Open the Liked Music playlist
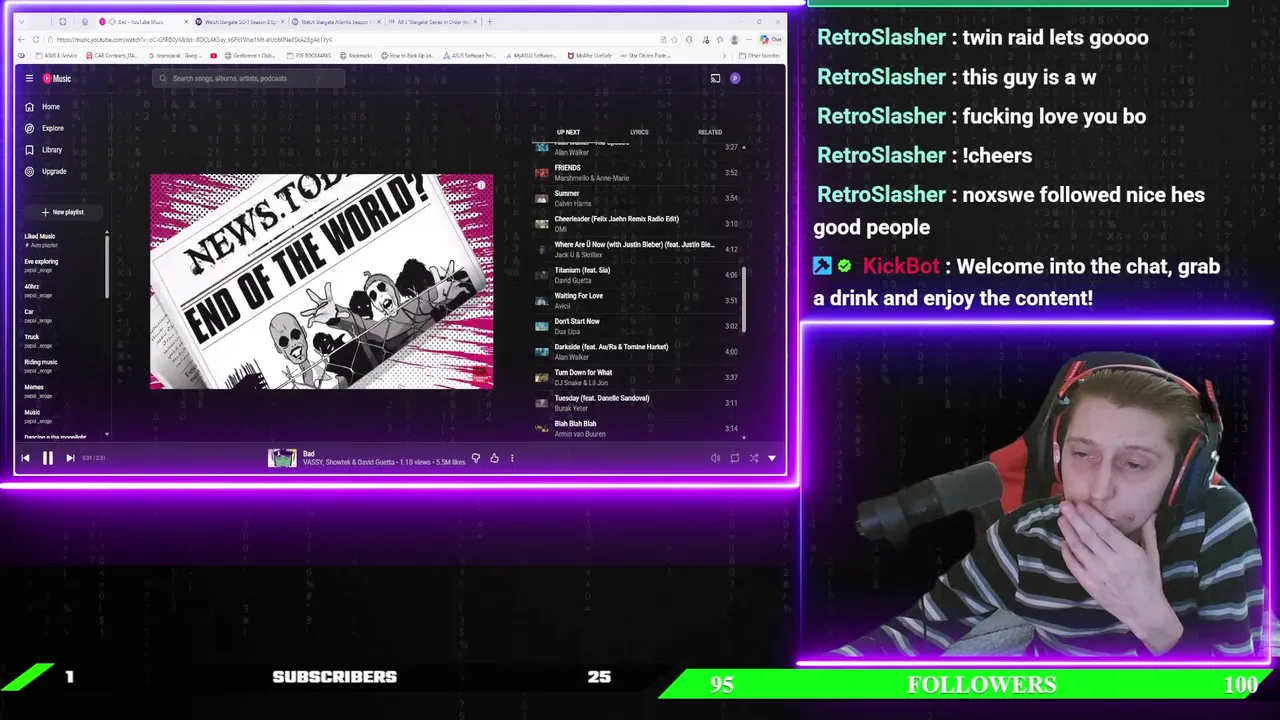This screenshot has height=720, width=1280. [x=40, y=240]
